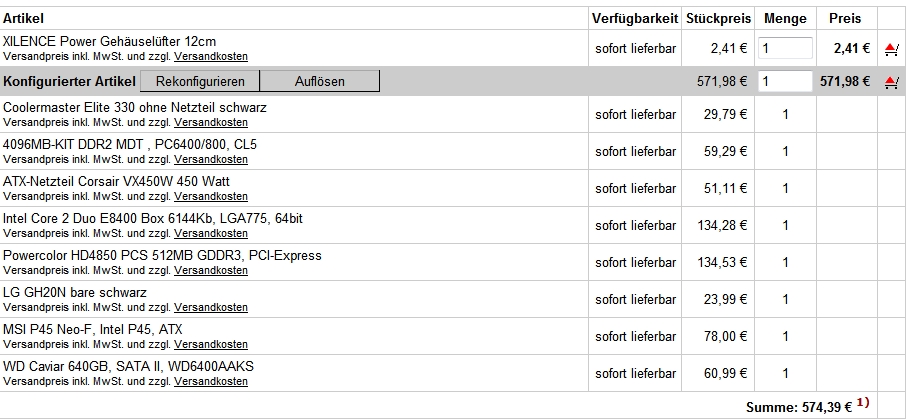This screenshot has height=420, width=906.
Task: Open Versandkosten link under 4096MB-KIT DDR2
Action: coord(211,159)
